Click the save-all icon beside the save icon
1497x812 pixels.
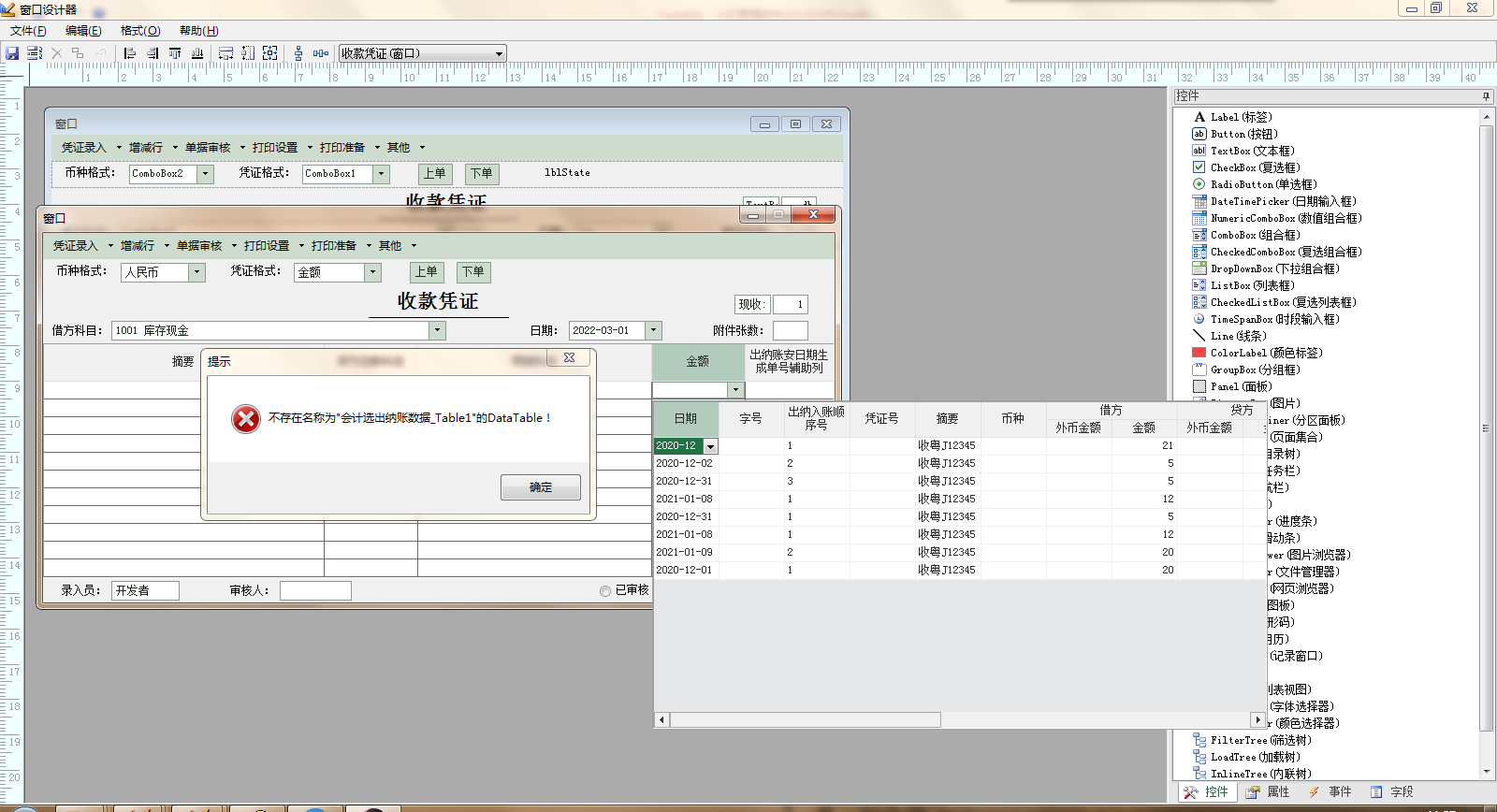pos(35,53)
